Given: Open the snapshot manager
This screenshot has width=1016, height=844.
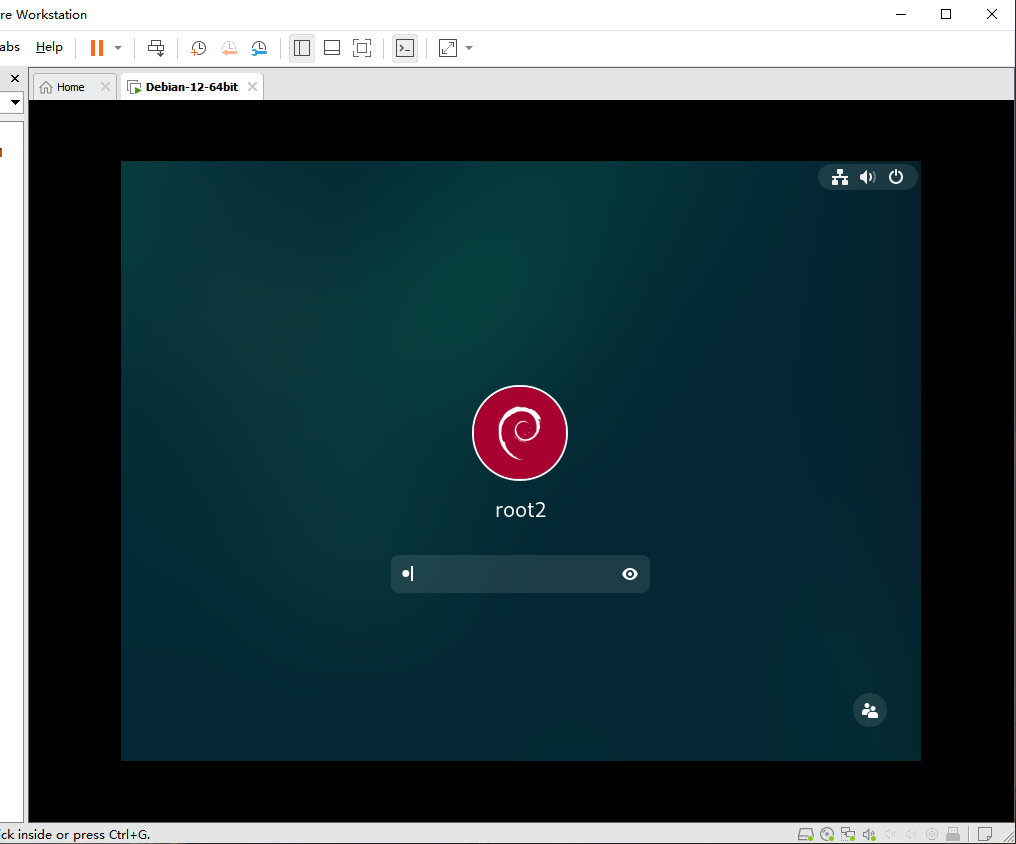Looking at the screenshot, I should (259, 48).
